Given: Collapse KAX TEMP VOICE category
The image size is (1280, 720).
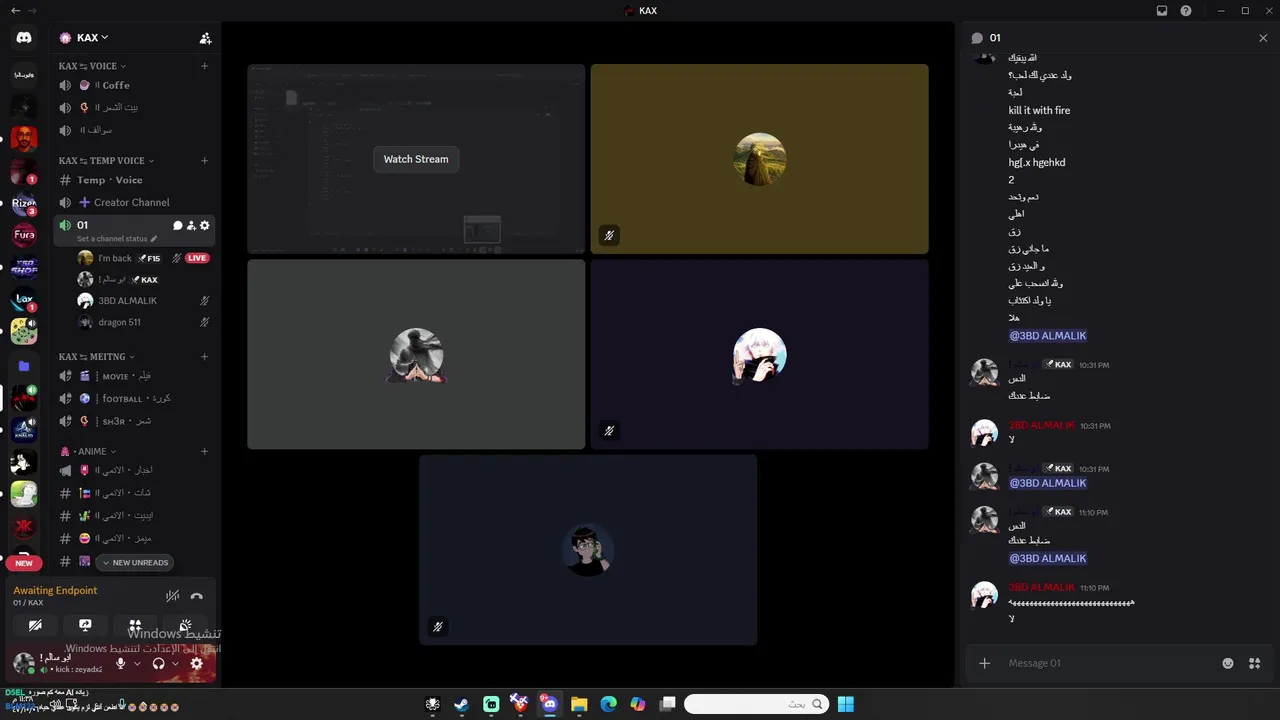Looking at the screenshot, I should [107, 160].
